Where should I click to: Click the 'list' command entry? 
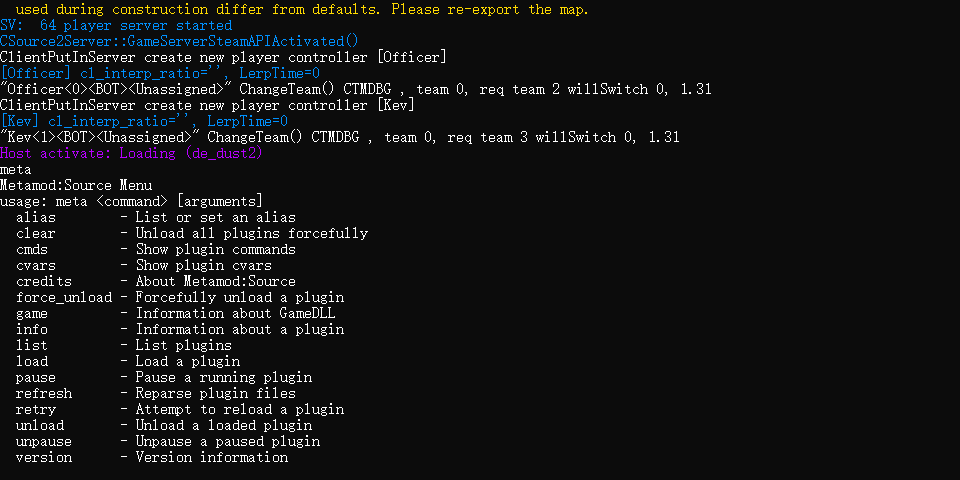[32, 345]
